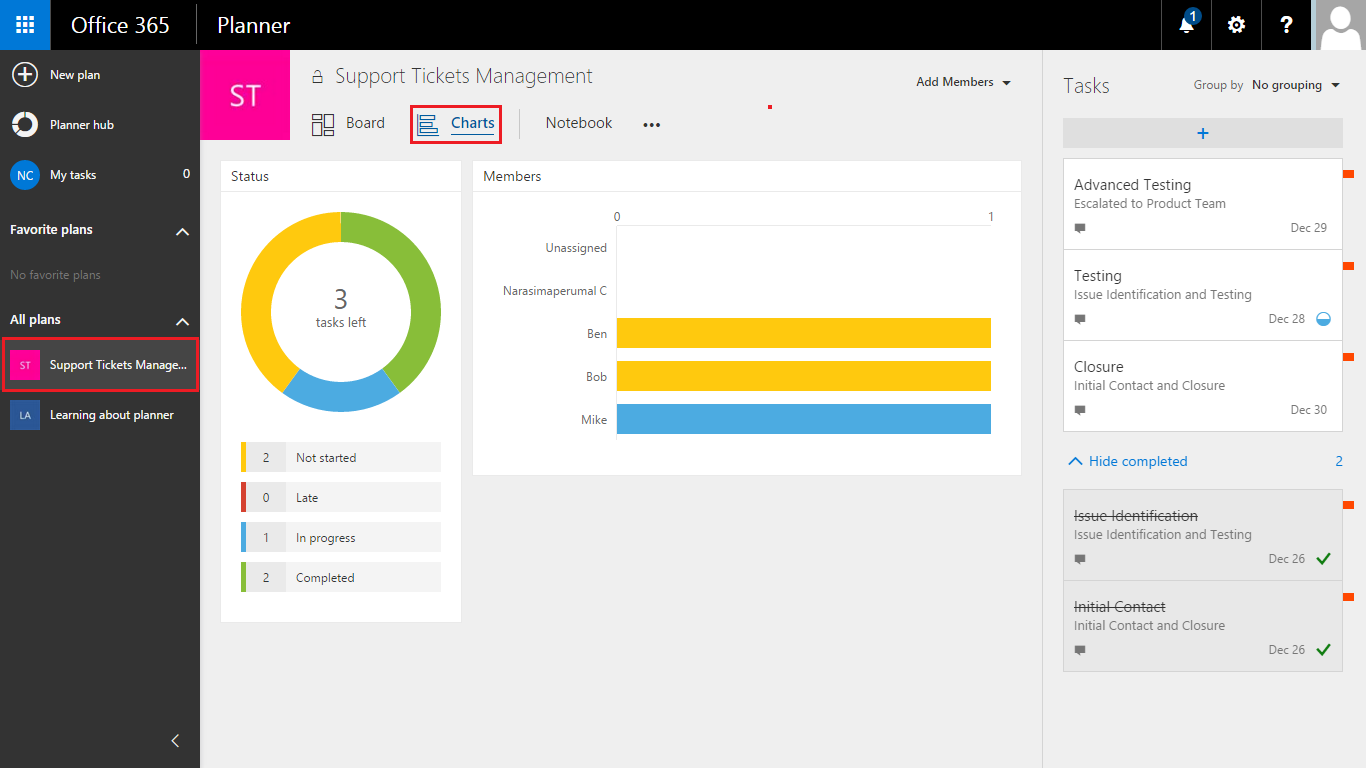Open the completed Initial Contact task
The height and width of the screenshot is (768, 1366).
(1203, 626)
